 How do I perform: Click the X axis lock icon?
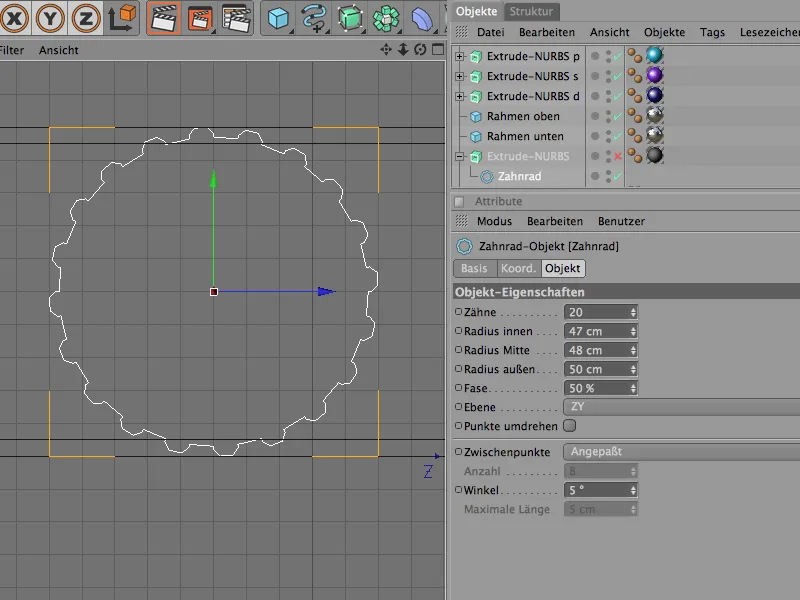15,18
